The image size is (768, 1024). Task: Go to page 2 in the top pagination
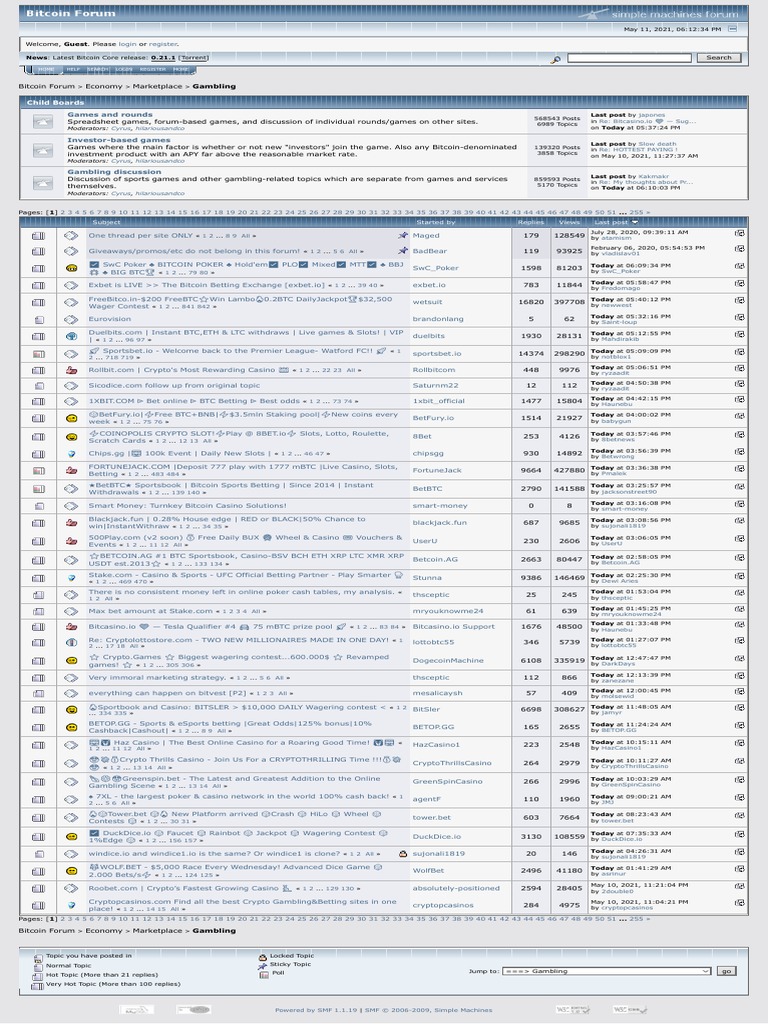coord(63,212)
